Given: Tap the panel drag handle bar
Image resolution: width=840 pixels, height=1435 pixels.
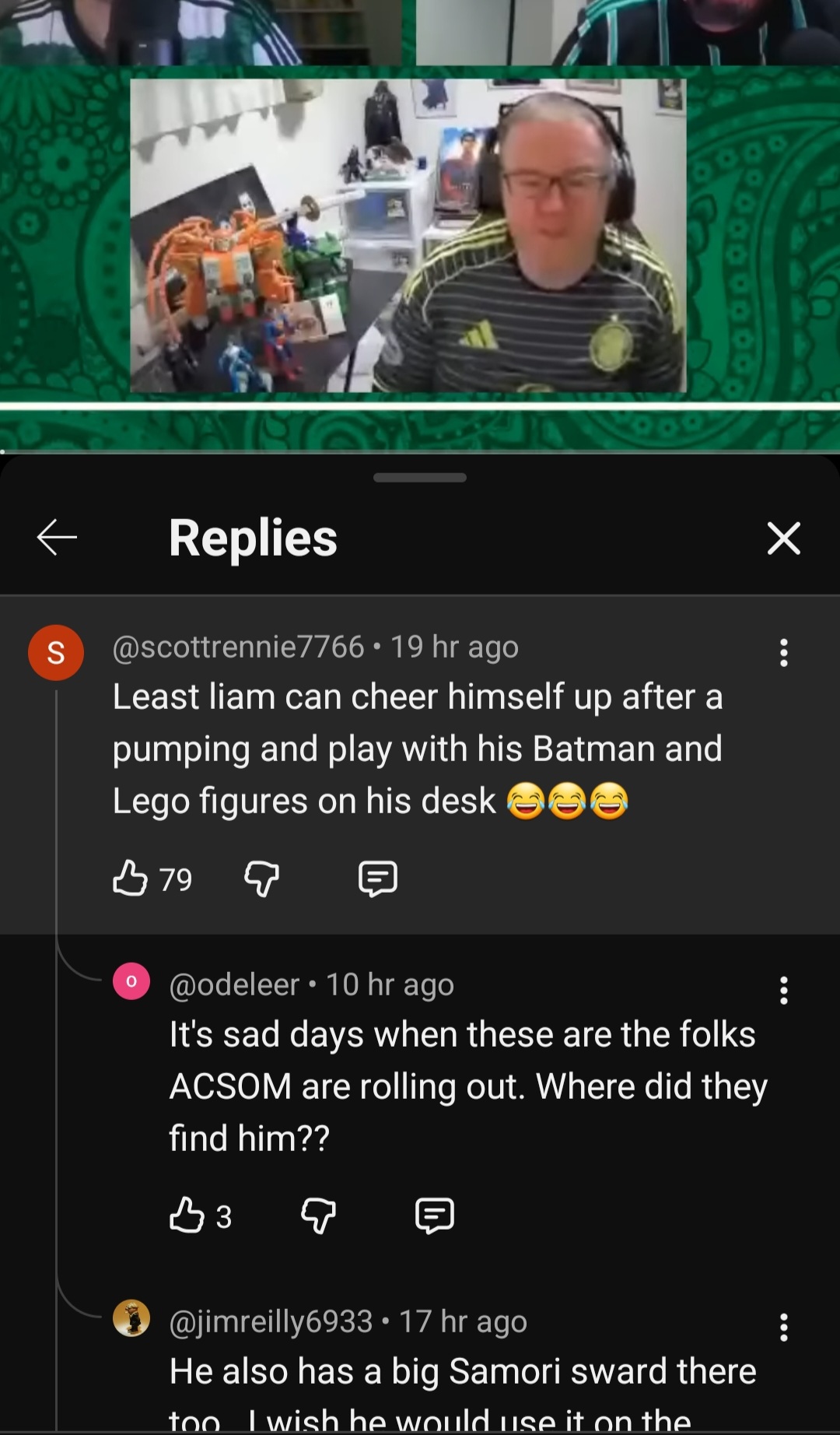Looking at the screenshot, I should (420, 477).
